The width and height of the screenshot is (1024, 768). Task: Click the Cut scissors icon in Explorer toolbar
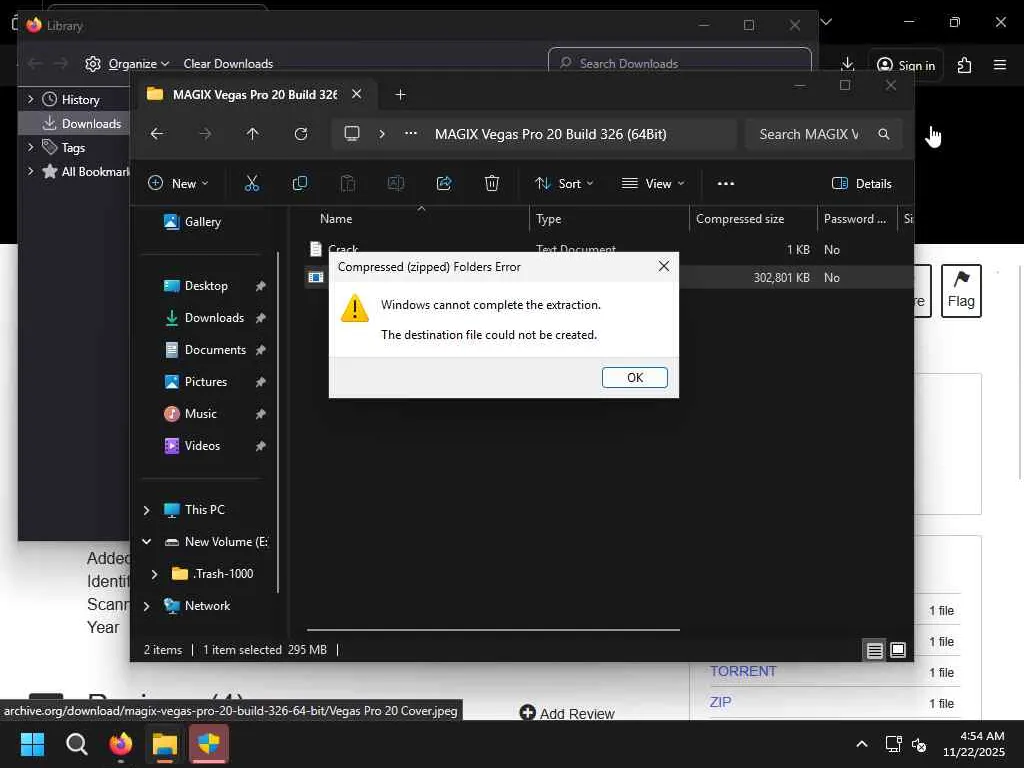pyautogui.click(x=251, y=184)
